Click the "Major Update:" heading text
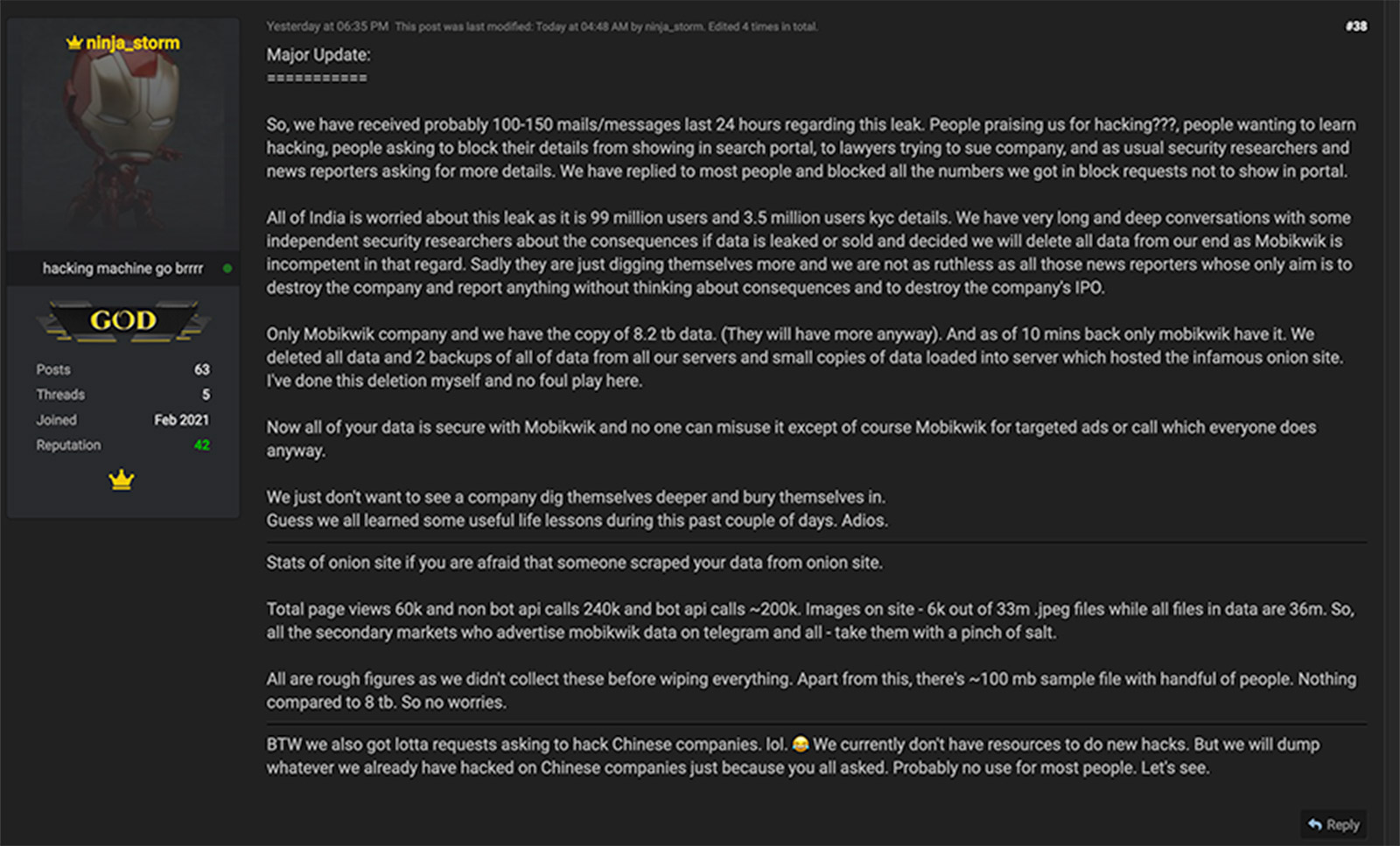The width and height of the screenshot is (1400, 846). 318,55
